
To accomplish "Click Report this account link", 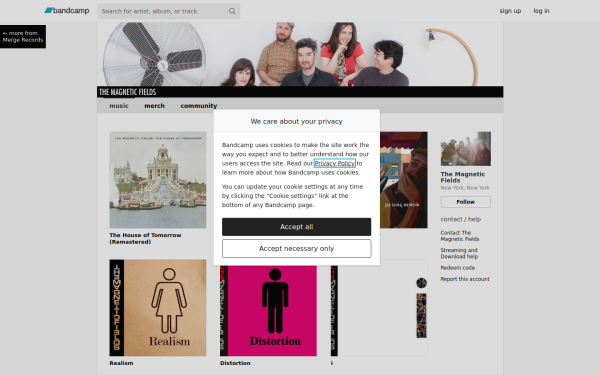I will (x=465, y=279).
